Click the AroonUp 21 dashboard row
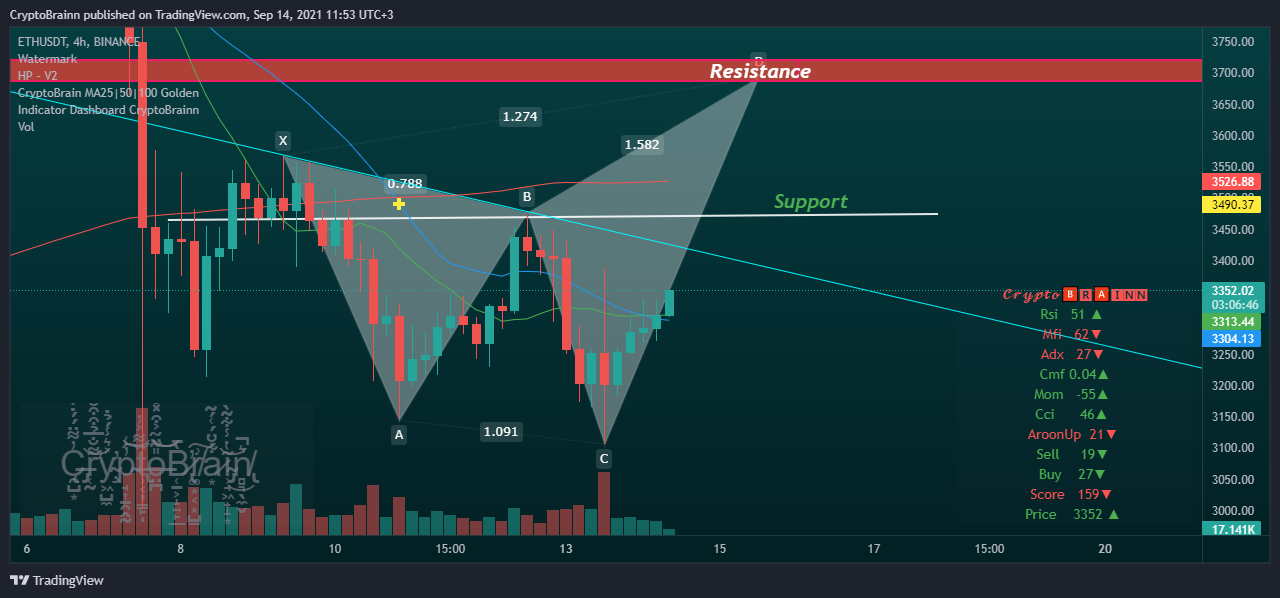Viewport: 1280px width, 598px height. pyautogui.click(x=1072, y=434)
